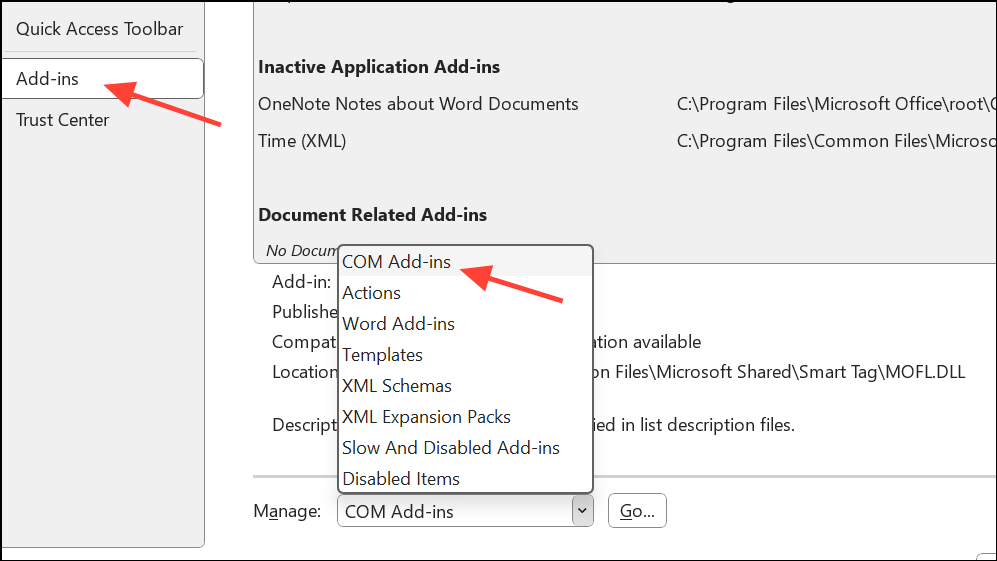Click the Document Related Add-ins heading

click(372, 214)
